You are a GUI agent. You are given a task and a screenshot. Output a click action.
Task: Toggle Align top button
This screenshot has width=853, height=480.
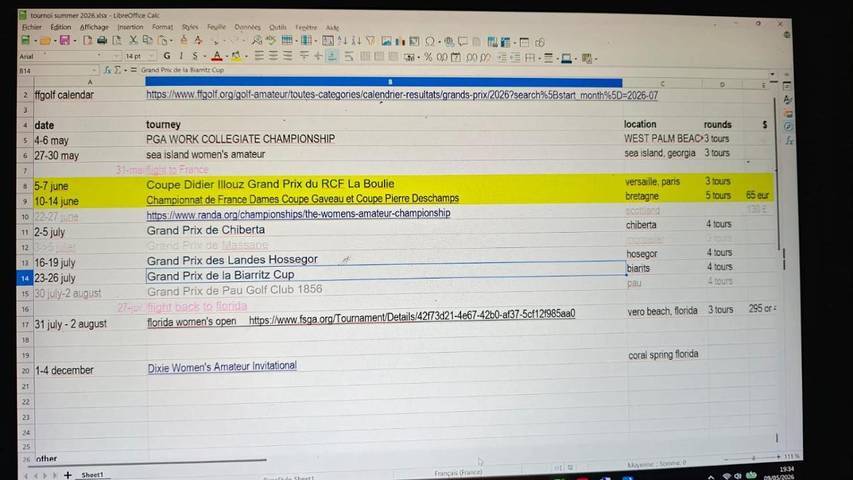click(x=305, y=57)
